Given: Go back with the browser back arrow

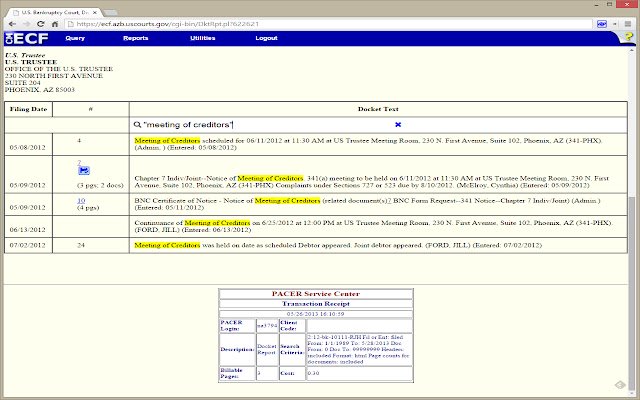Looking at the screenshot, I should (13, 24).
